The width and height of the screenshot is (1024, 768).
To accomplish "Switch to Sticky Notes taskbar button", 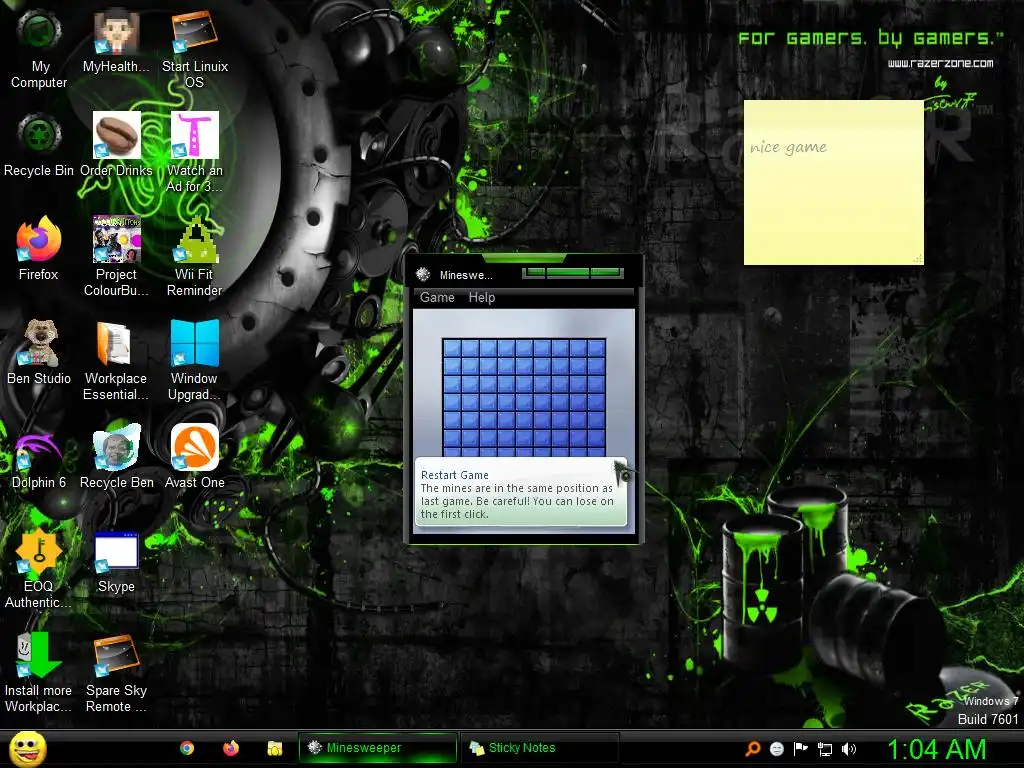I will (x=539, y=748).
